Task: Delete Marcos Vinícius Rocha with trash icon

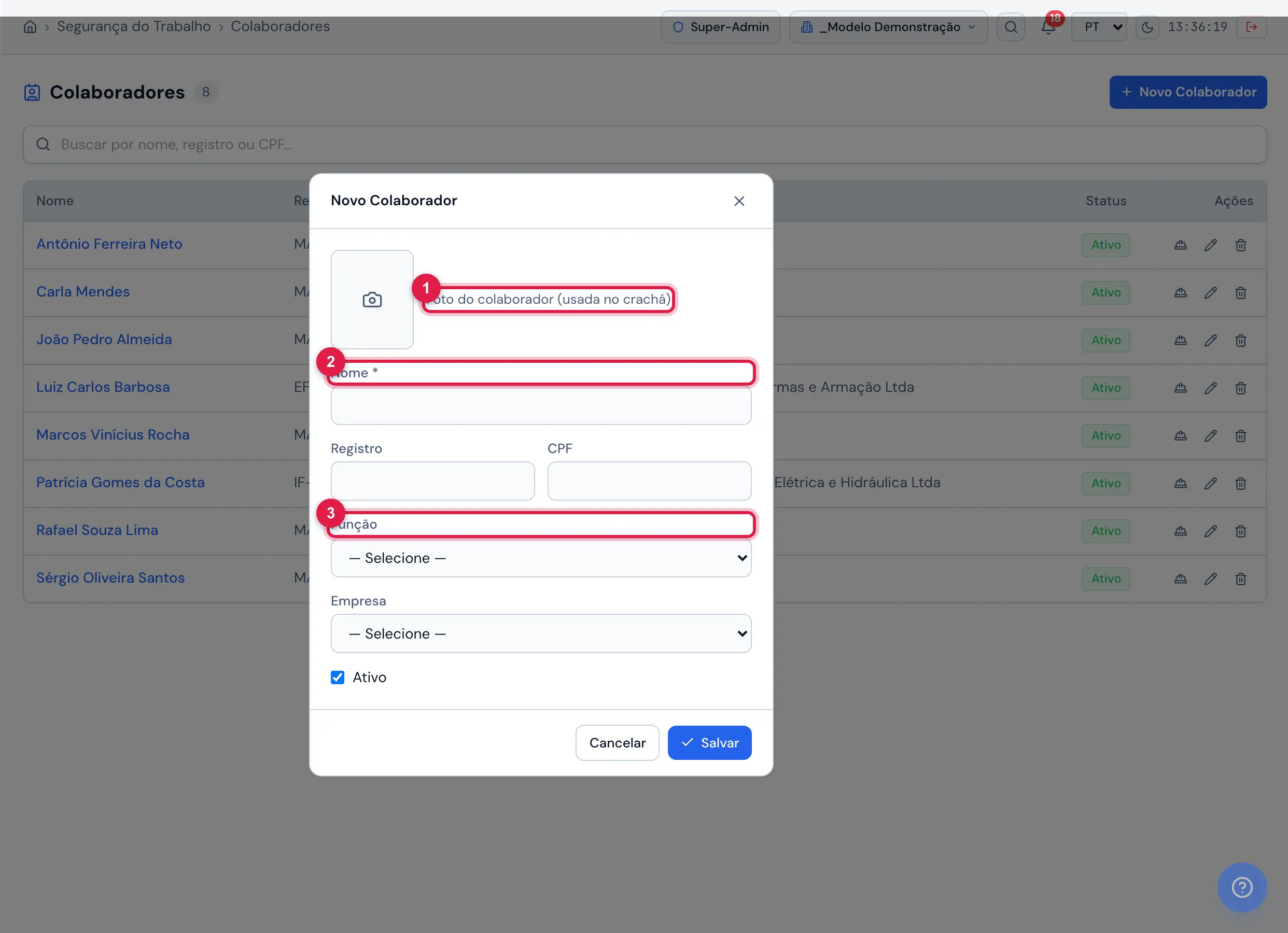Action: [1240, 435]
